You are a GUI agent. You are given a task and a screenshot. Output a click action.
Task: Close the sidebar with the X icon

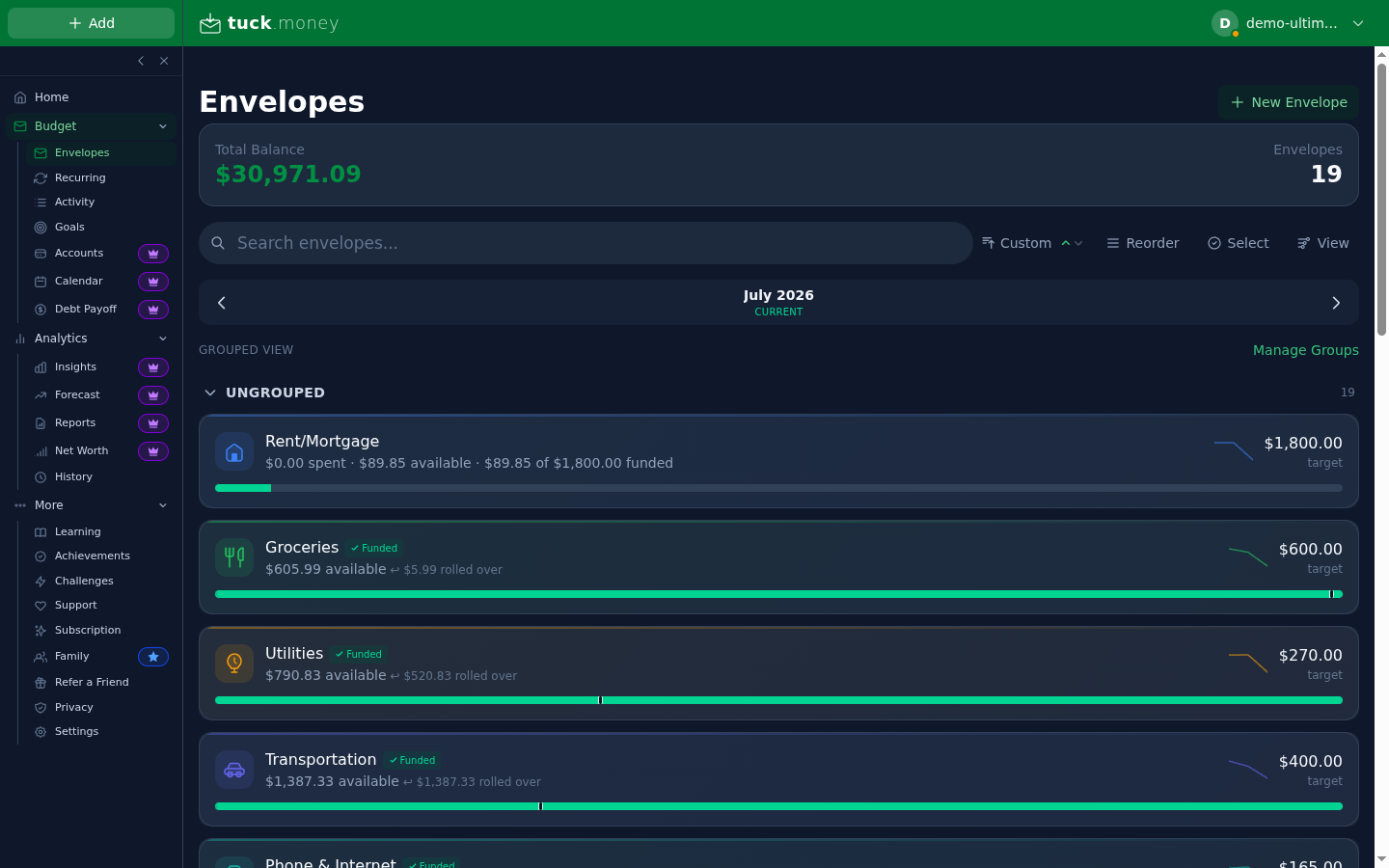click(x=164, y=61)
